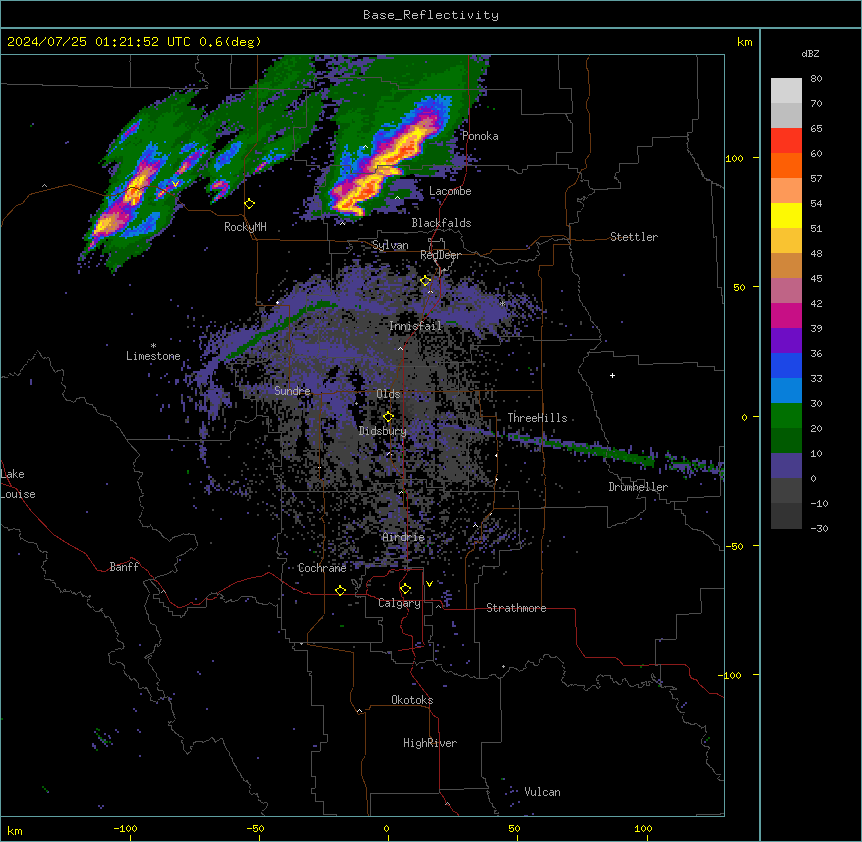Viewport: 862px width, 842px height.
Task: Click the Base_Reflectivity title text
Action: (431, 15)
